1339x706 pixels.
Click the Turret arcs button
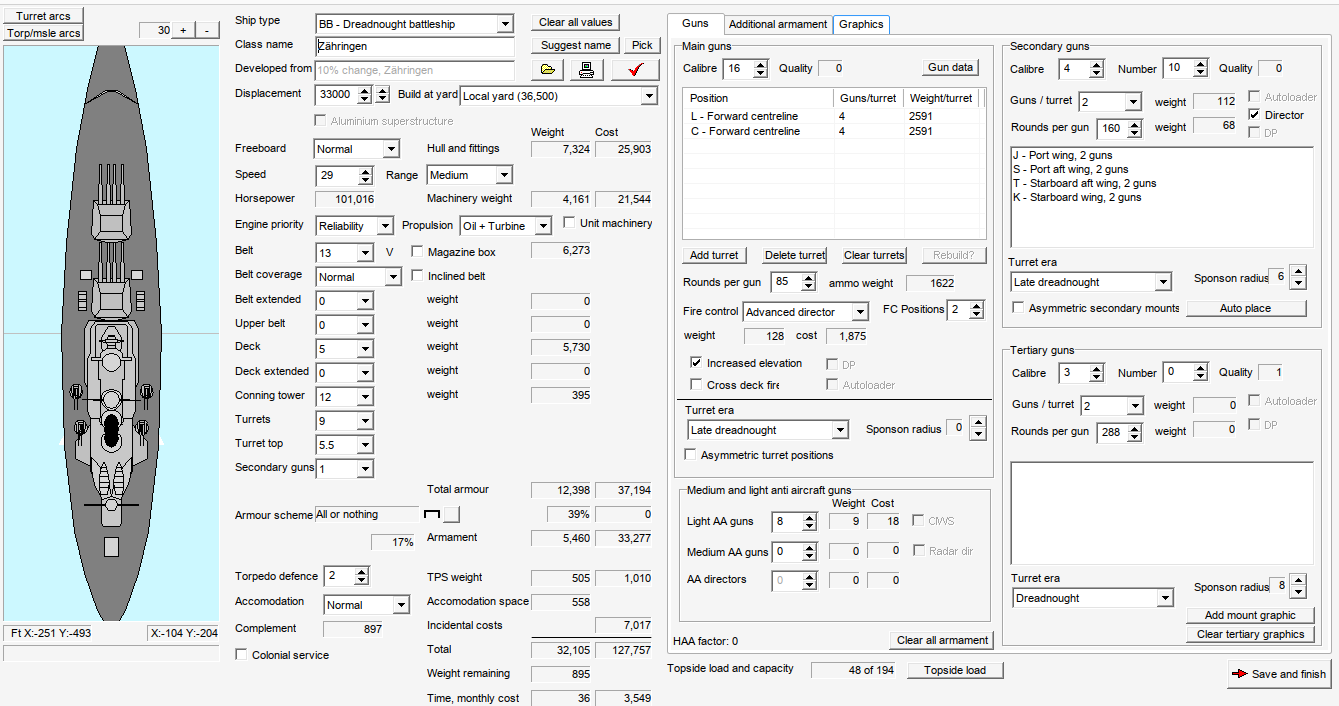tap(43, 16)
